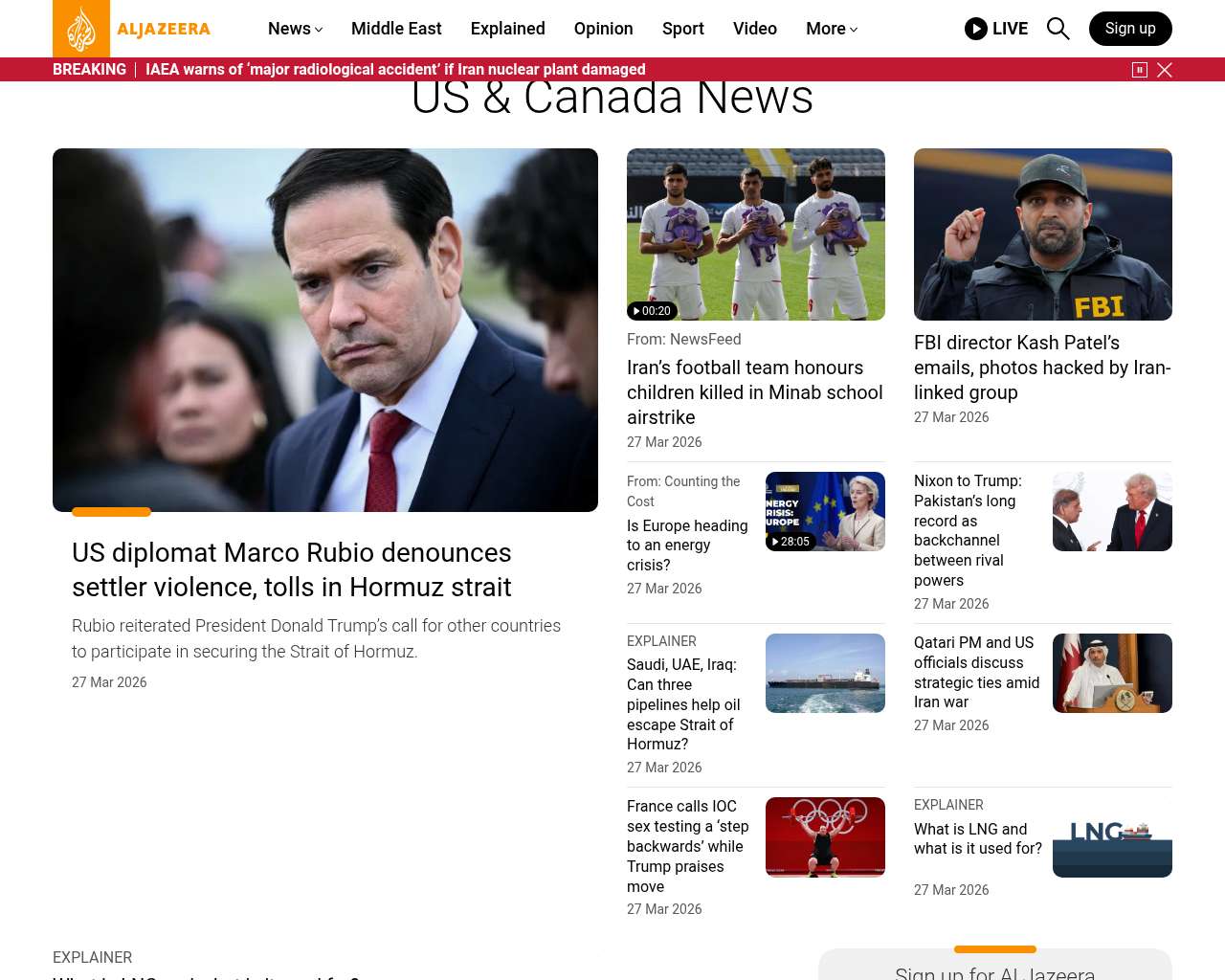This screenshot has width=1225, height=980.
Task: Click the Al Jazeera logo
Action: point(131,29)
